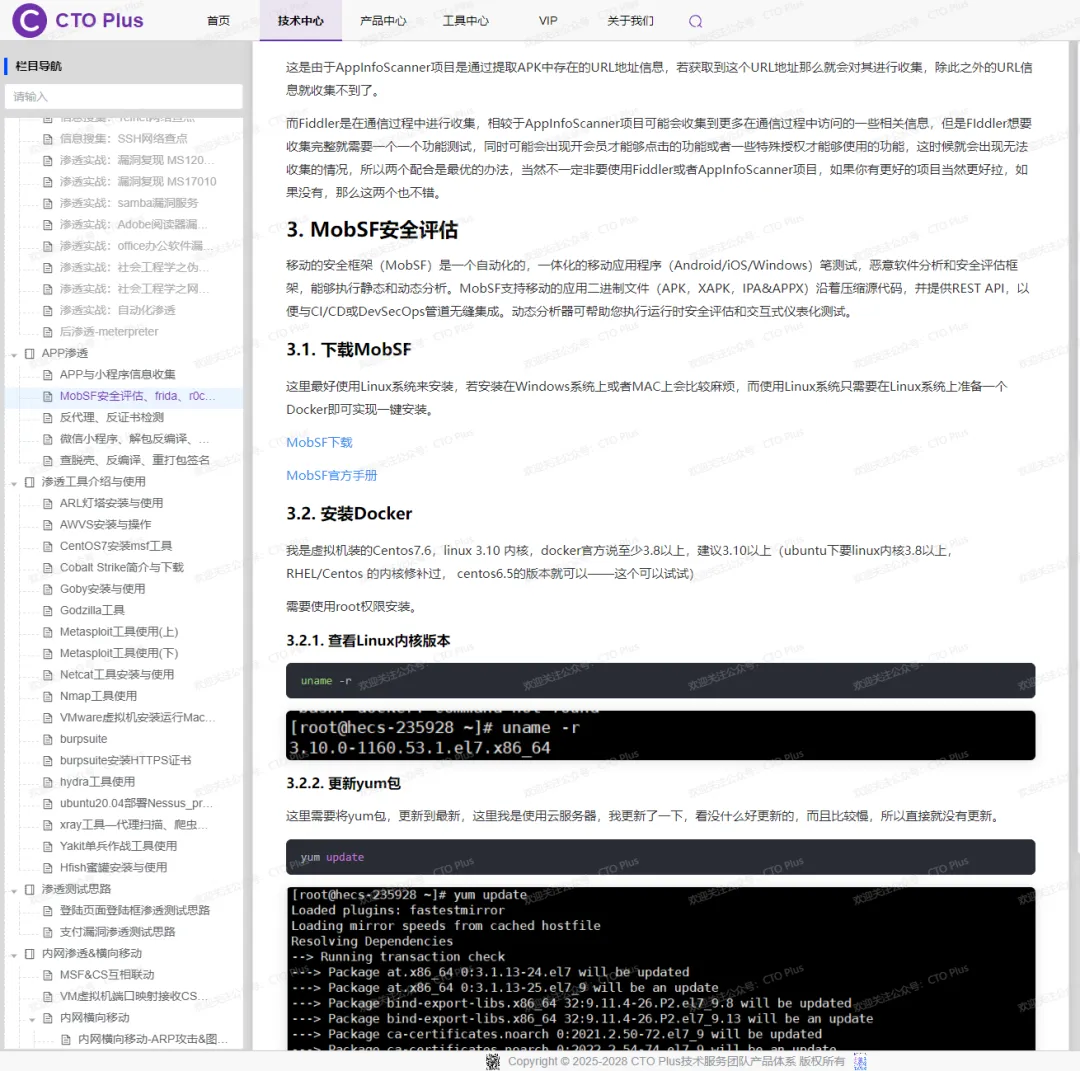
Task: Open 内网横向移动-ARP攻击 article
Action: pos(152,1039)
